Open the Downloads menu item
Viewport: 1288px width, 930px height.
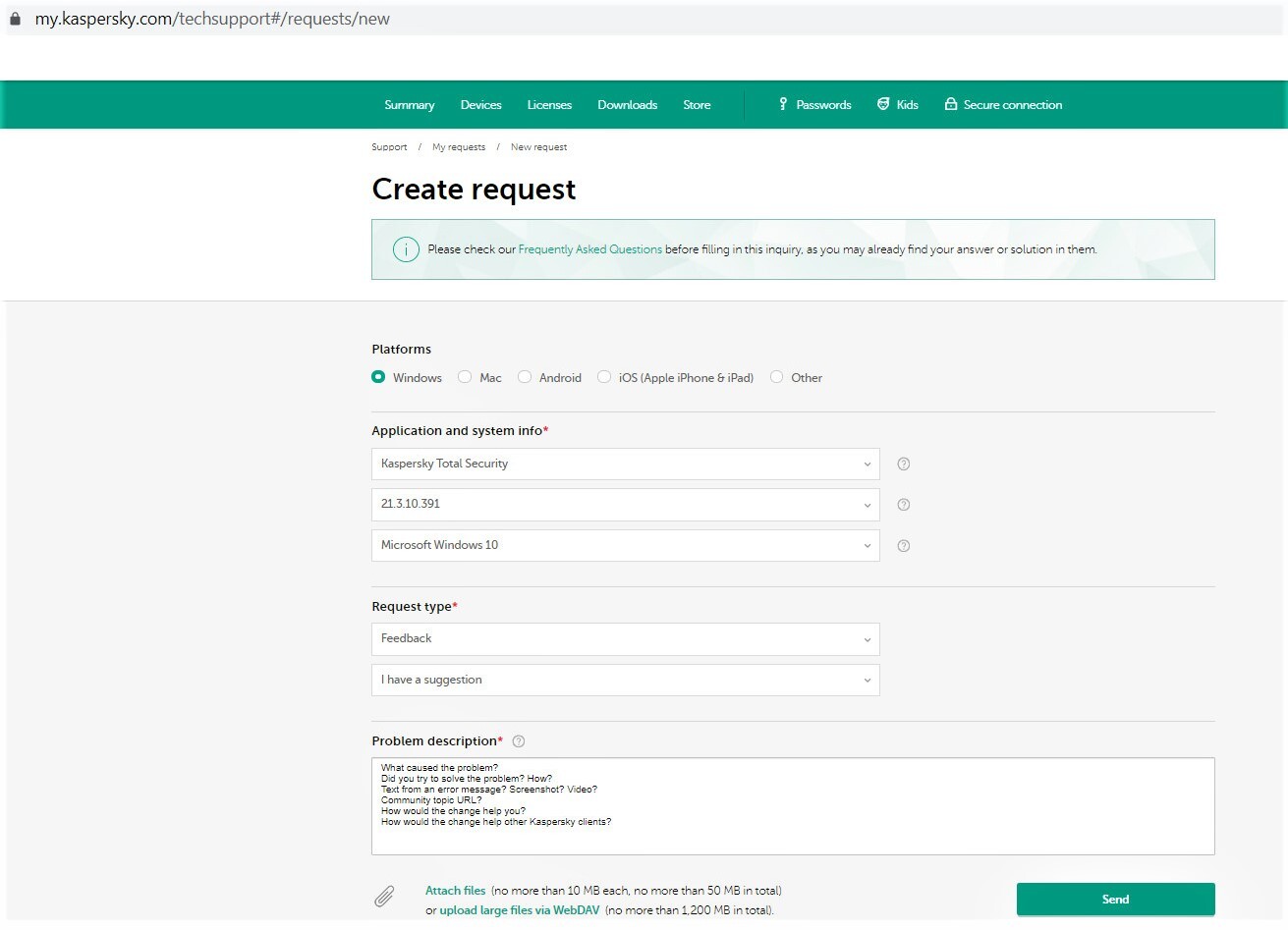coord(628,105)
